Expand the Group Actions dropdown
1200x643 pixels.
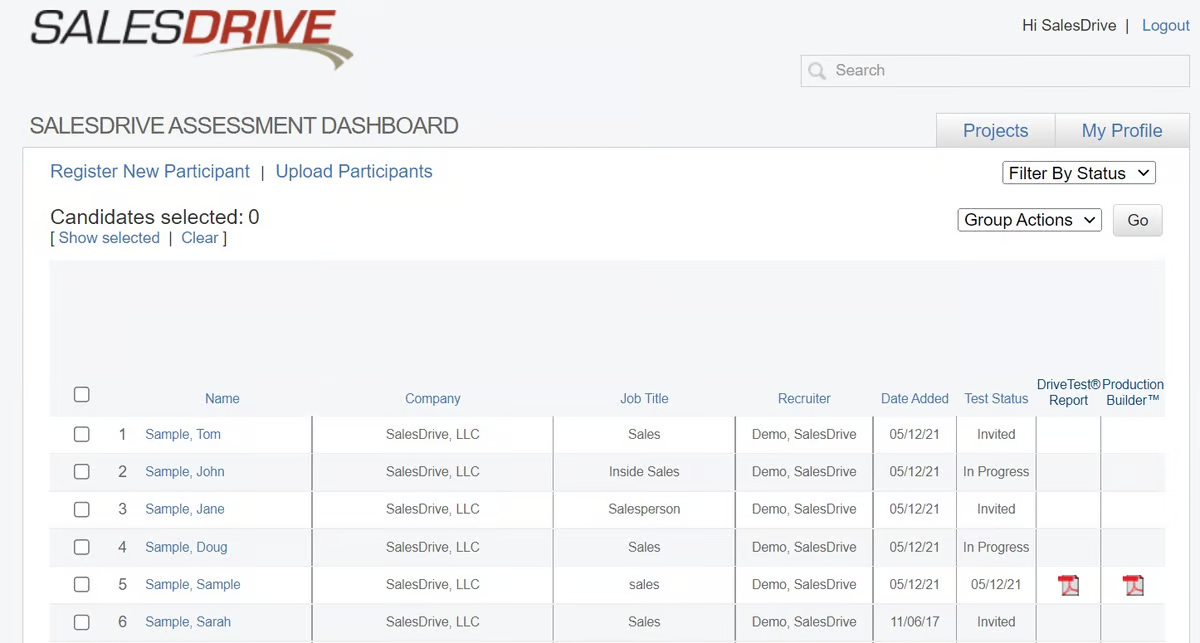[x=1029, y=219]
